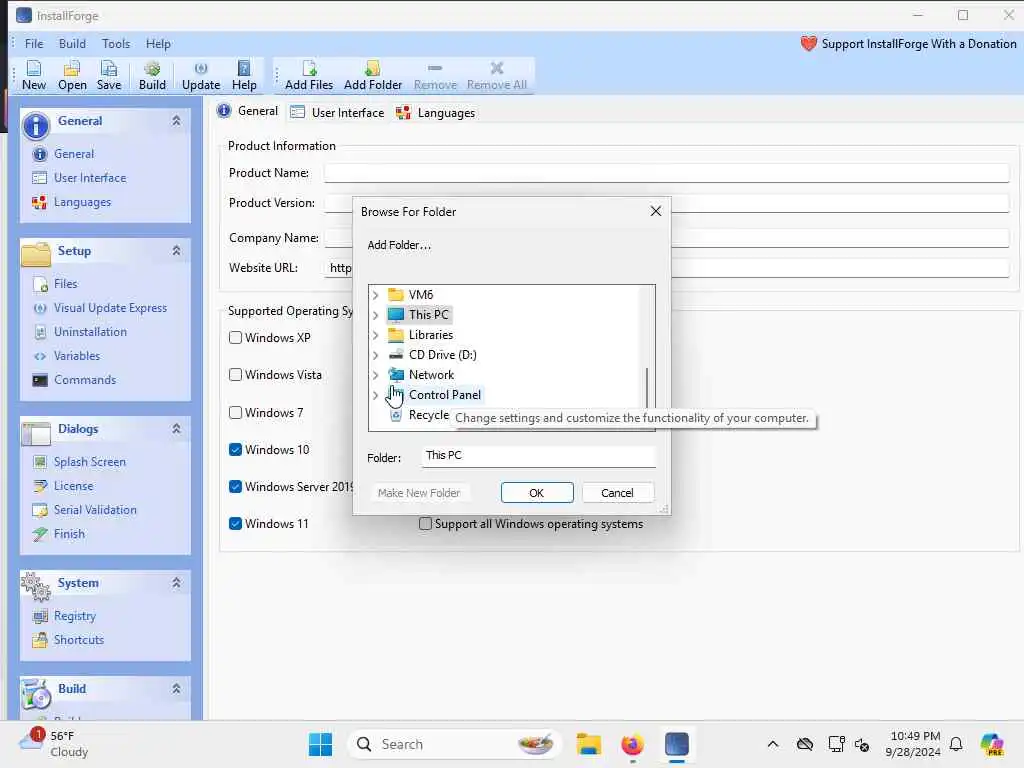The height and width of the screenshot is (768, 1024).
Task: Expand the CD Drive (D:) node
Action: (x=376, y=355)
